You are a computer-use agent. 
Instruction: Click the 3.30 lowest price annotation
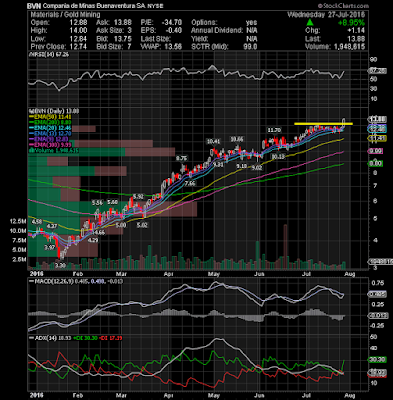pos(61,266)
